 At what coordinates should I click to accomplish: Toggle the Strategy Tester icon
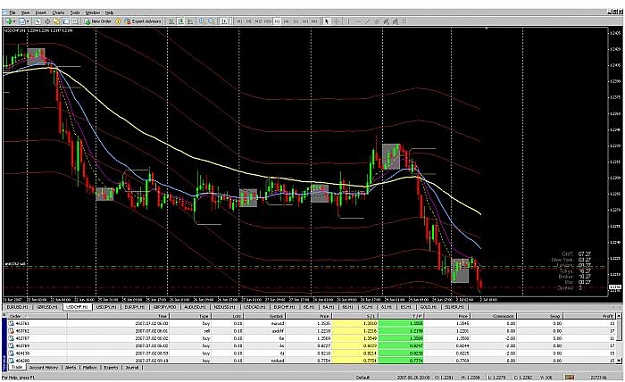[x=75, y=21]
